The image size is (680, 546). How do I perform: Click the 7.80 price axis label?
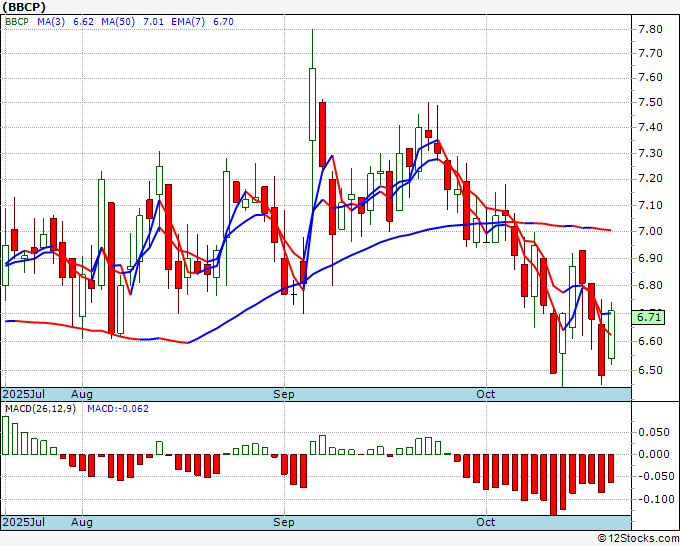[650, 29]
